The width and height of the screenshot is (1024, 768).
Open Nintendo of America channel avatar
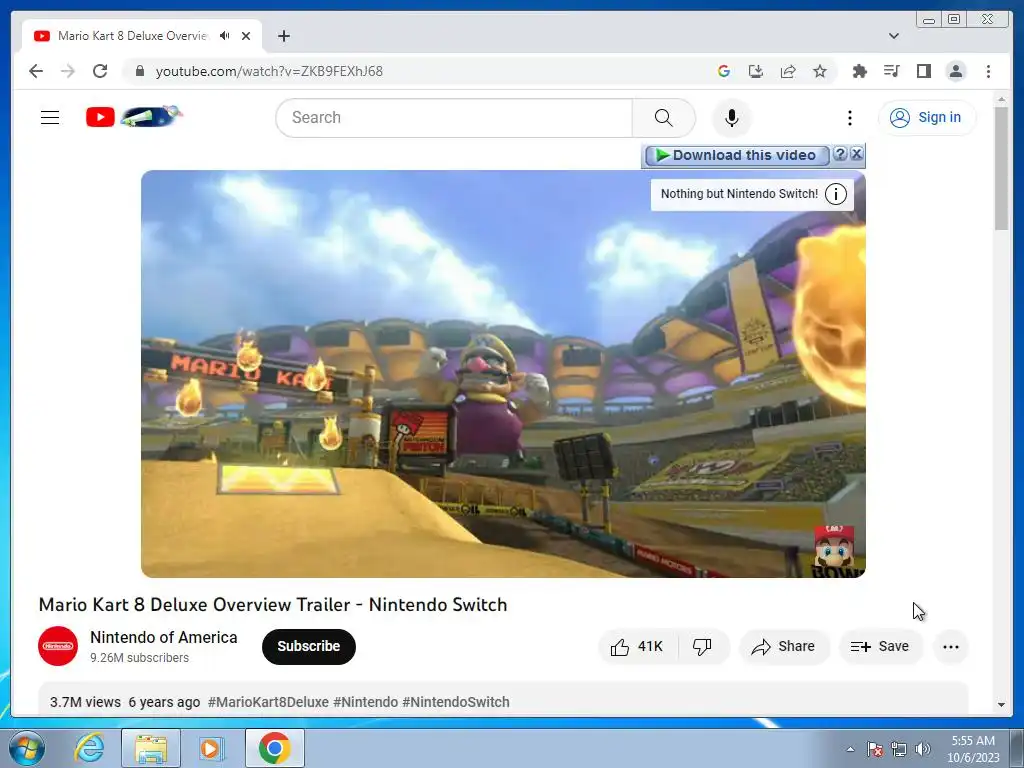(x=58, y=646)
